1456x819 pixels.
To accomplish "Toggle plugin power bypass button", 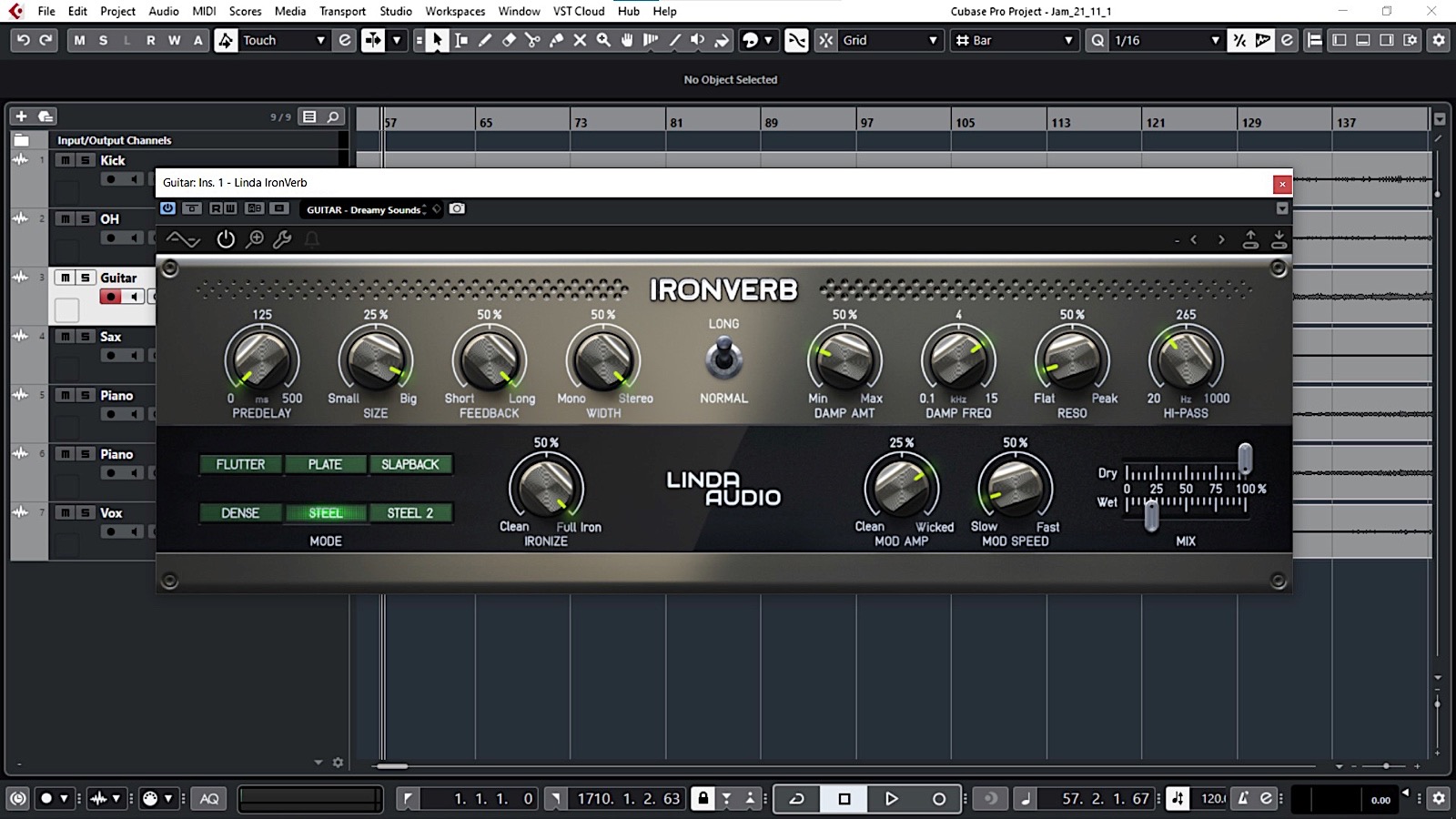I will coord(226,239).
